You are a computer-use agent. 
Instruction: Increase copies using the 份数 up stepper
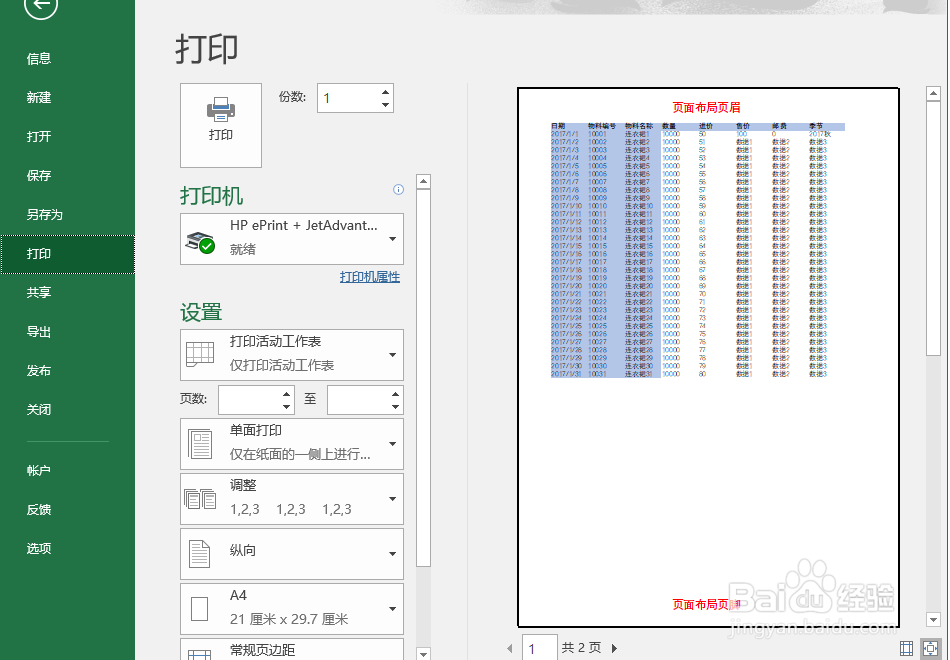[x=385, y=91]
